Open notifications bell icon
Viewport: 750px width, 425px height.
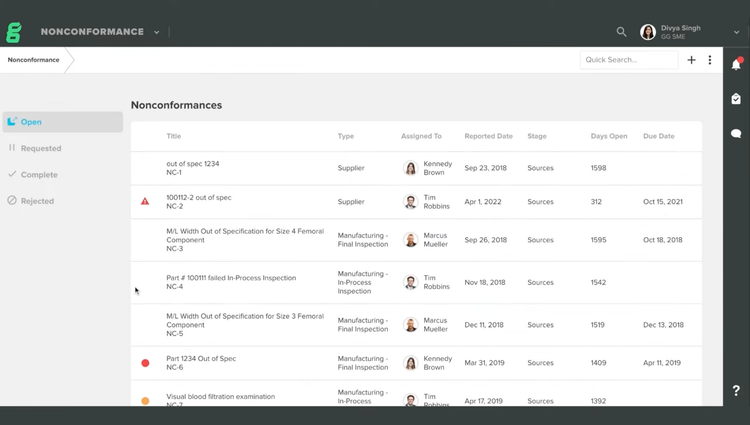pos(736,64)
